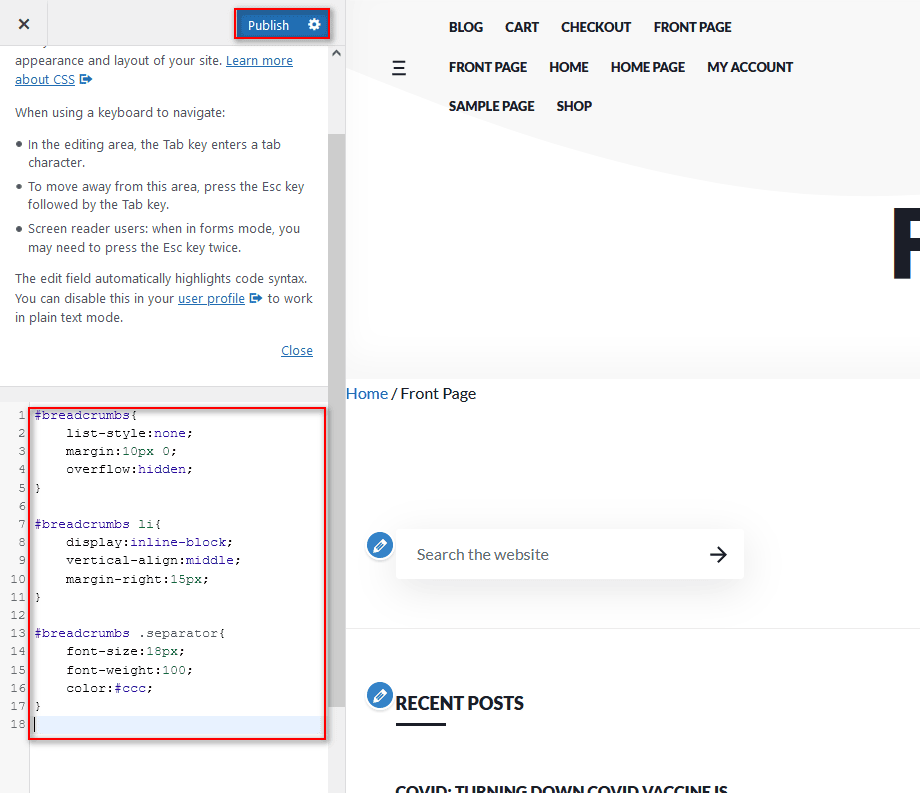Open the SHOP menu item
Image resolution: width=920 pixels, height=793 pixels.
point(573,106)
